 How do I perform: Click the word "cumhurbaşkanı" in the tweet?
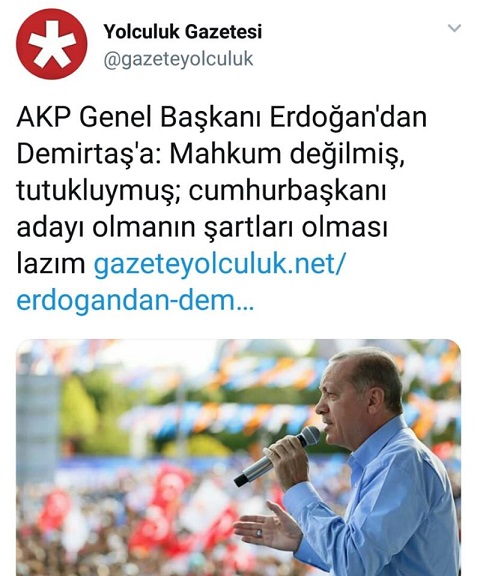287,191
